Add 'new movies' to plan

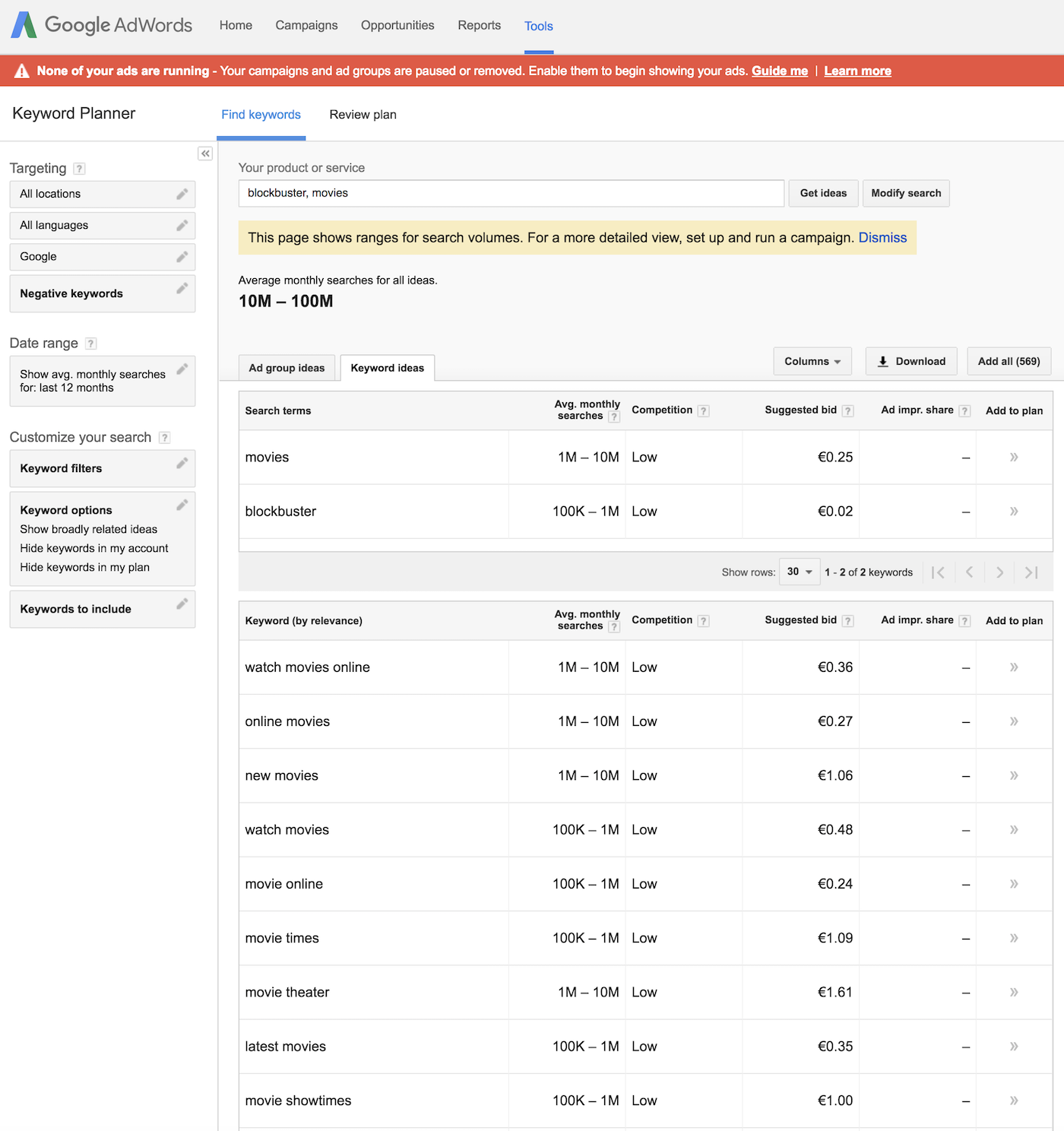coord(1014,775)
